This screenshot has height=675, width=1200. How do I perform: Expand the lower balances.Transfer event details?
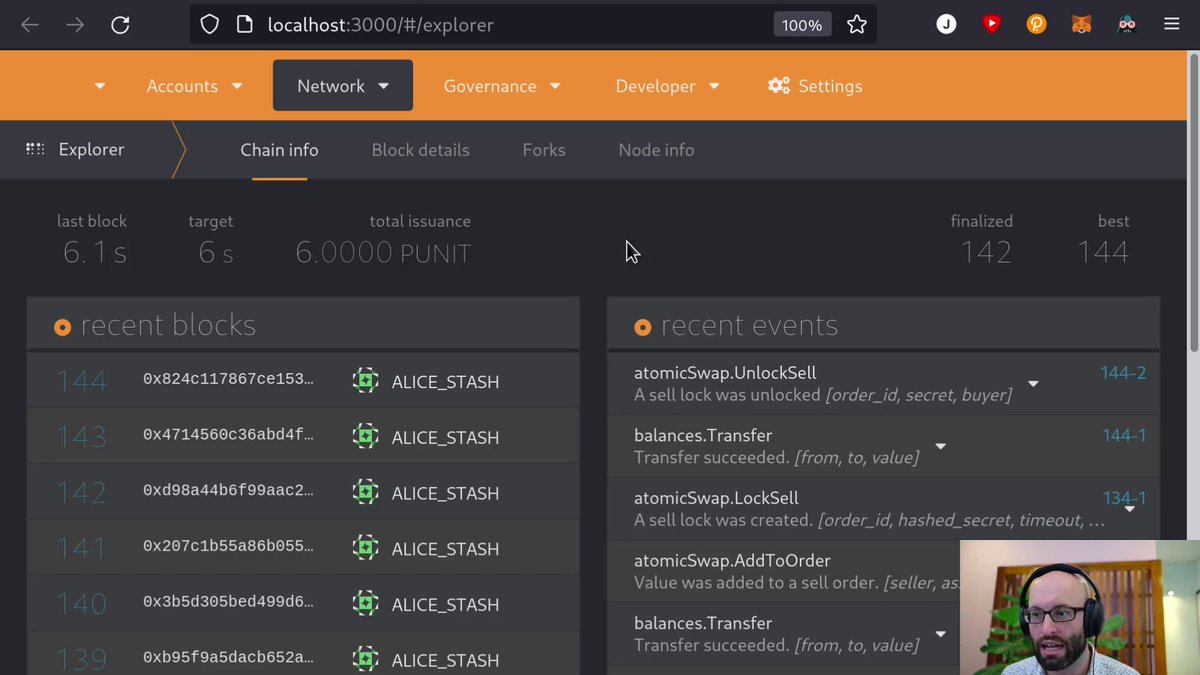pyautogui.click(x=940, y=634)
